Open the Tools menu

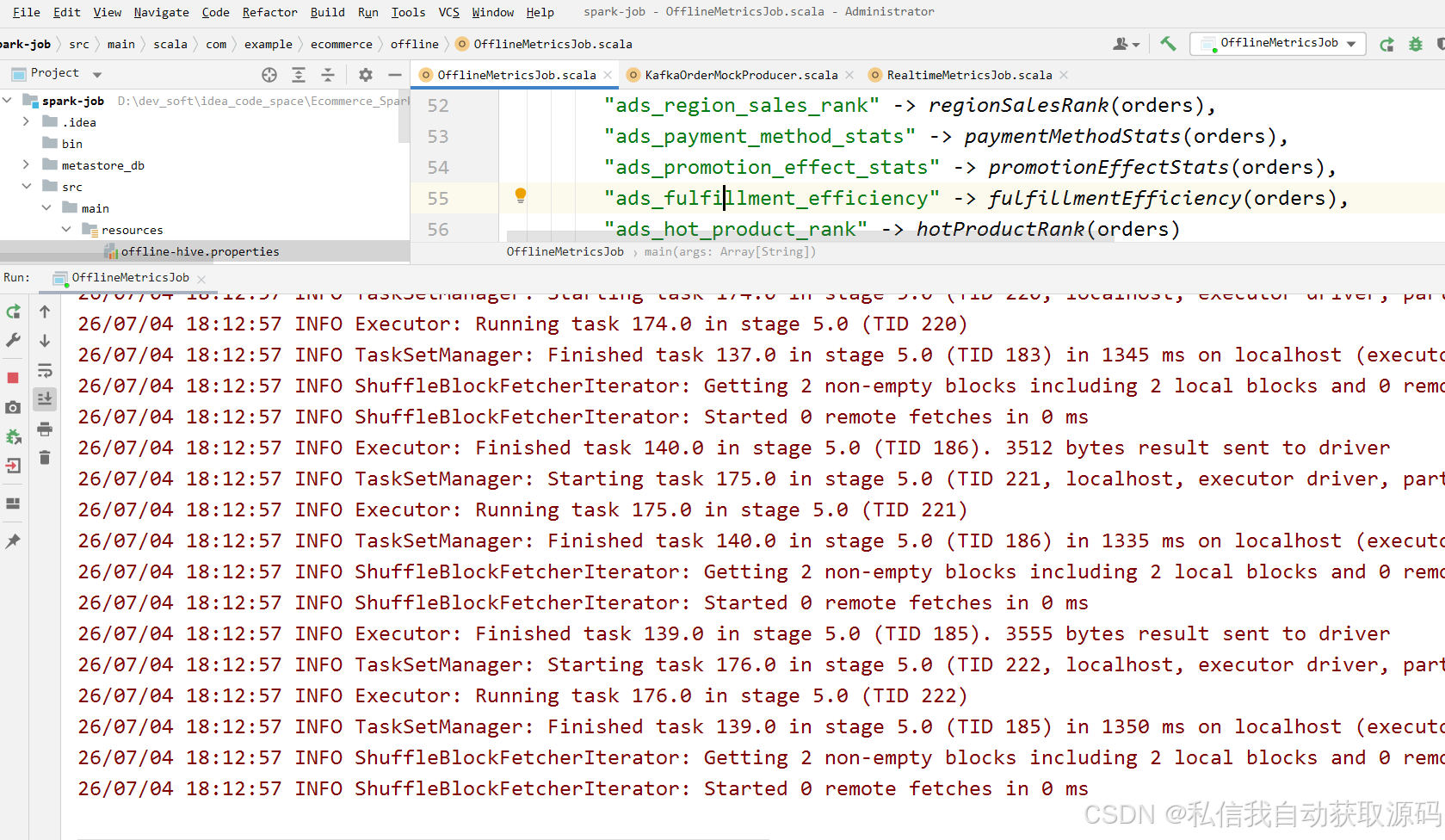coord(408,12)
